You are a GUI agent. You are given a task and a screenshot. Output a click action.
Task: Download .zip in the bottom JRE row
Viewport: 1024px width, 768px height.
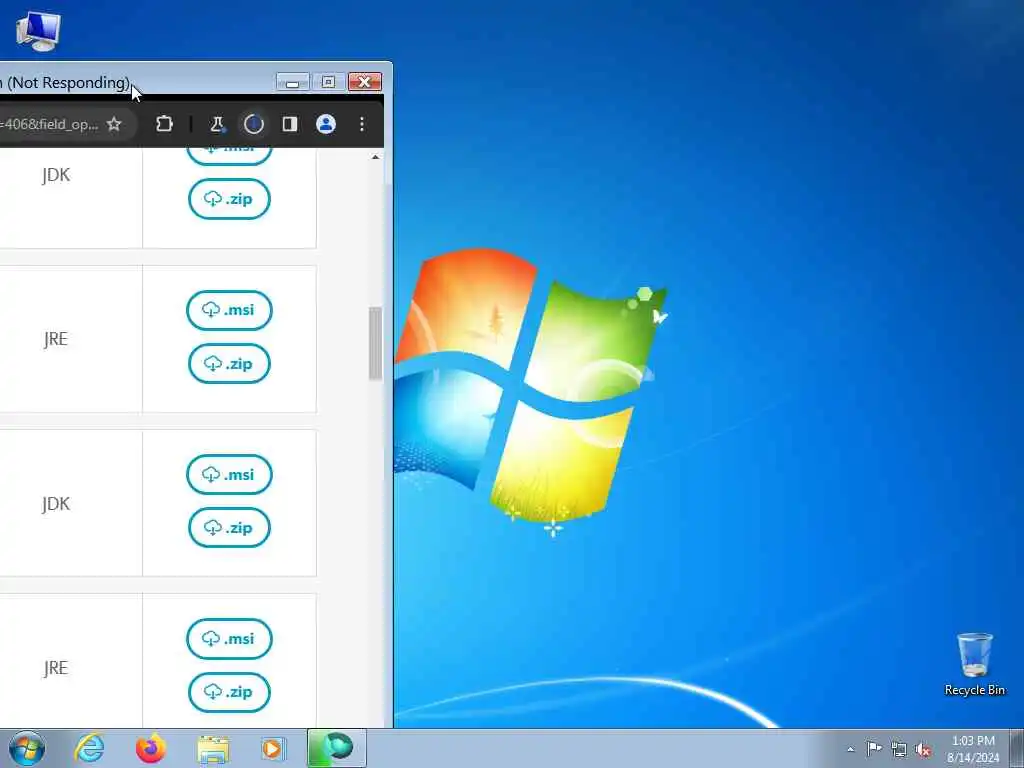coord(229,692)
